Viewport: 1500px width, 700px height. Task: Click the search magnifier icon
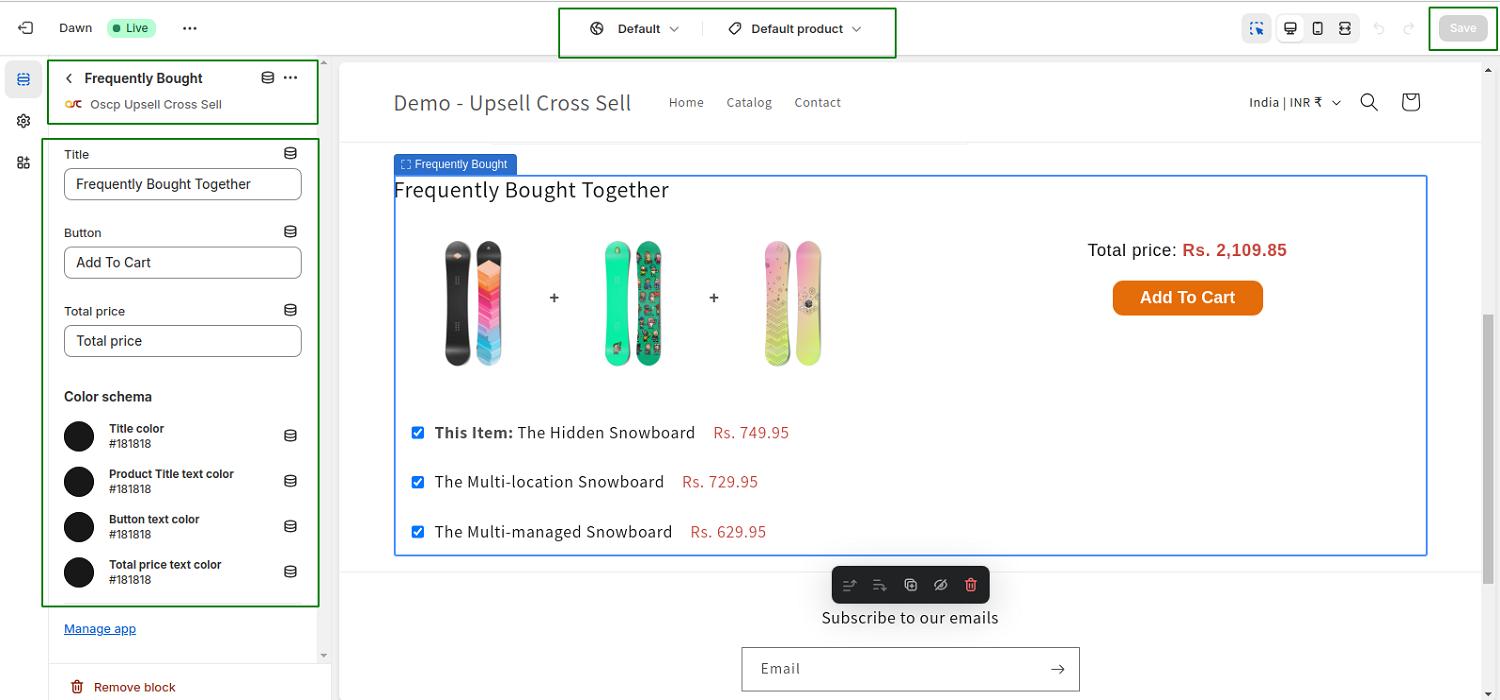click(1369, 102)
